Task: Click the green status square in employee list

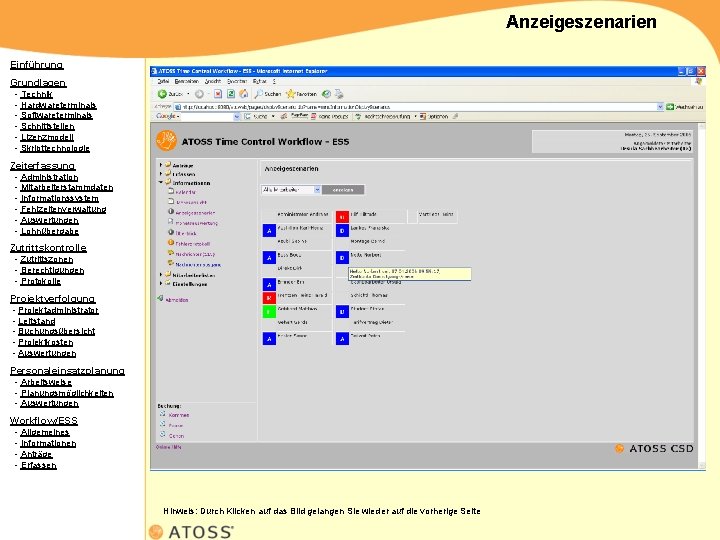Action: (x=269, y=312)
